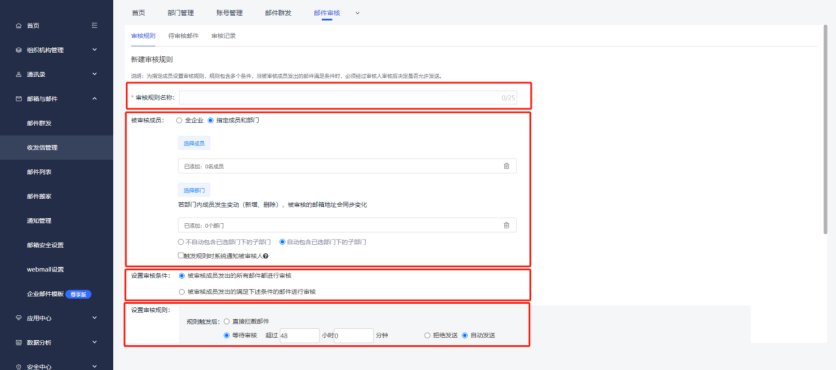Viewport: 836px width, 370px height.
Task: Open 邮件列表 in the sidebar
Action: coord(39,172)
